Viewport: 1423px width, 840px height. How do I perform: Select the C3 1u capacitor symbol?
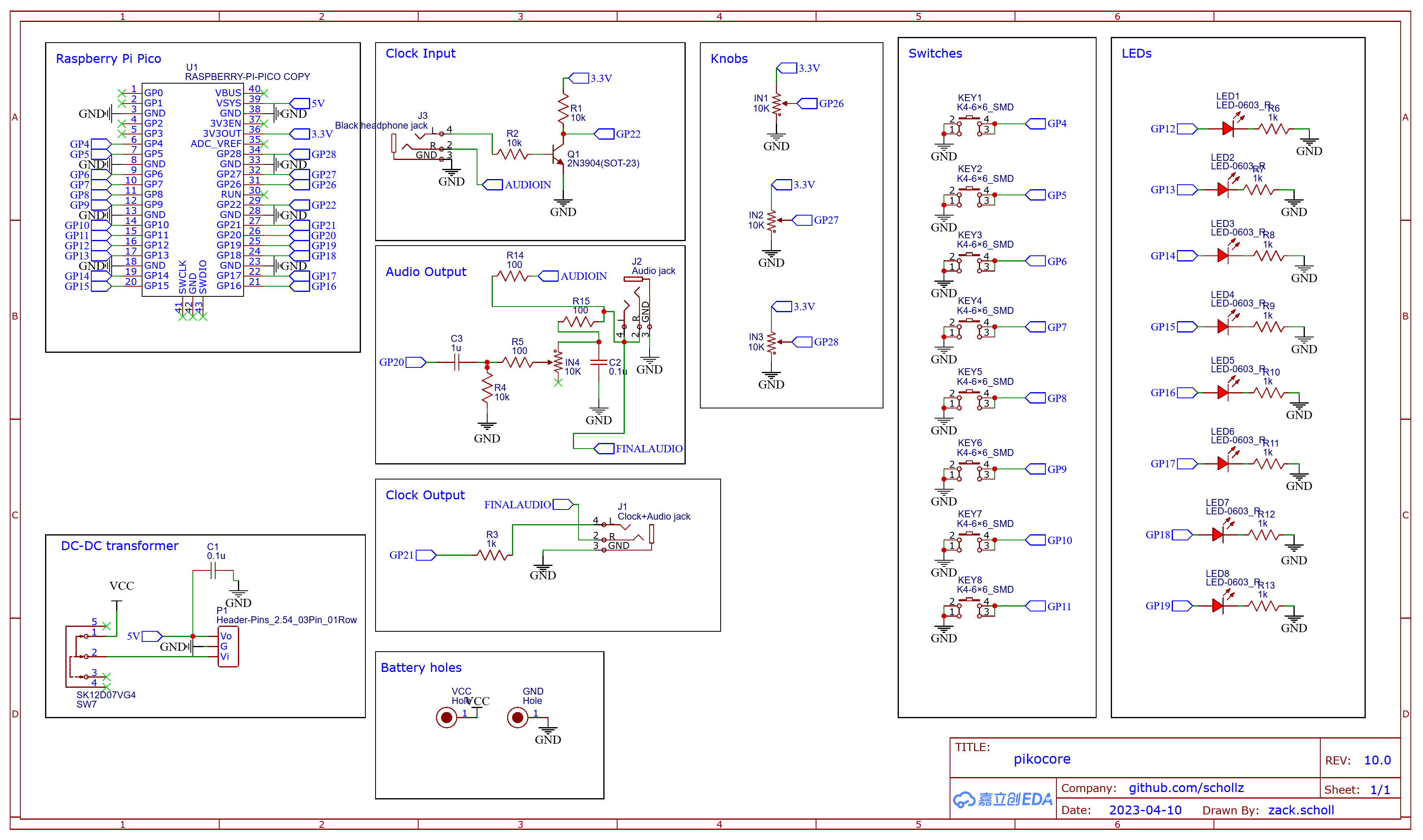(456, 362)
